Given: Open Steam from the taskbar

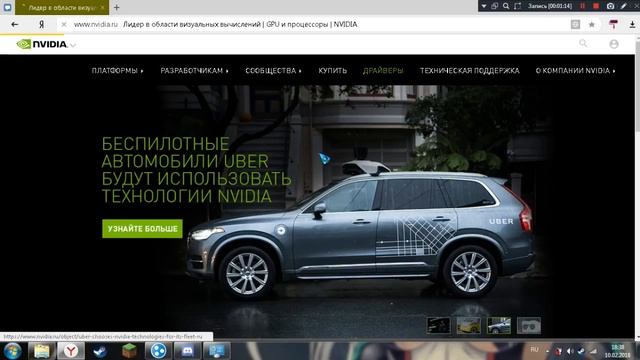Looking at the screenshot, I should click(x=100, y=351).
